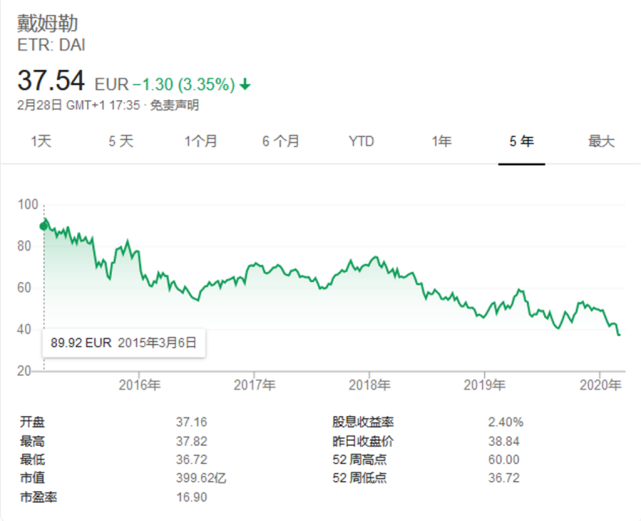Image resolution: width=641 pixels, height=521 pixels.
Task: Select the 1天 time range tab
Action: pyautogui.click(x=41, y=141)
